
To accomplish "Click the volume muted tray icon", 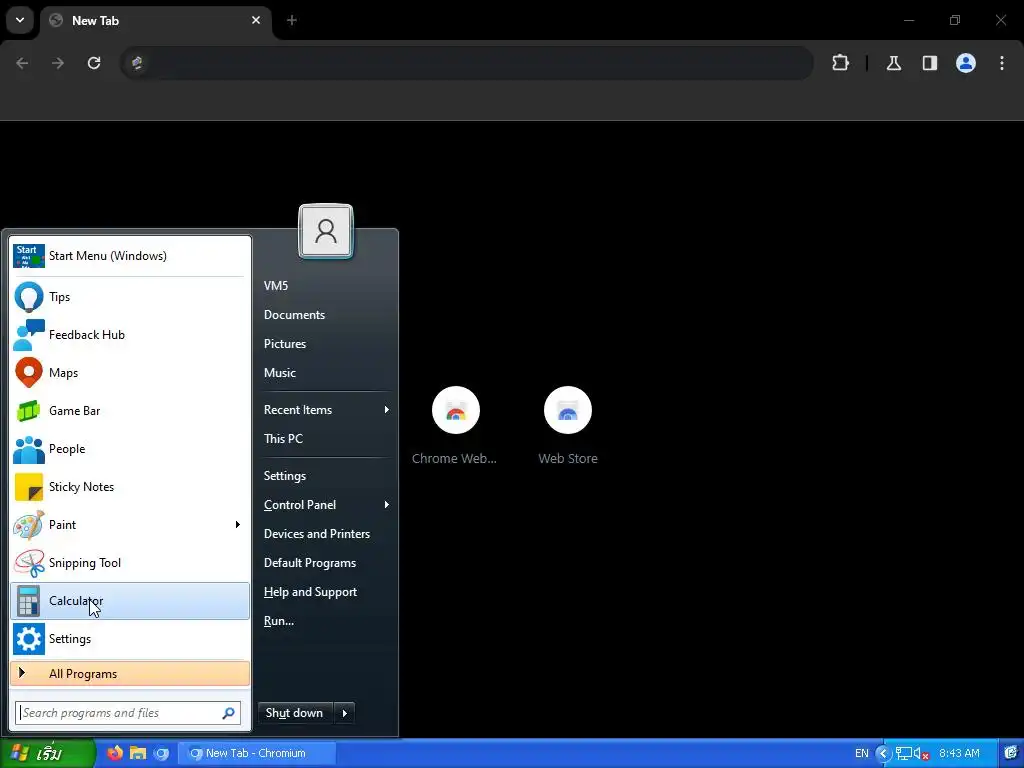I will (x=921, y=753).
